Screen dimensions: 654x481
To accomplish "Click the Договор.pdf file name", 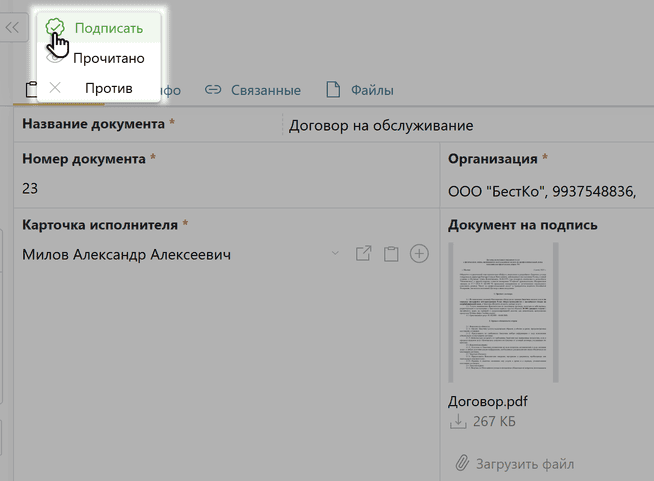I will [488, 401].
